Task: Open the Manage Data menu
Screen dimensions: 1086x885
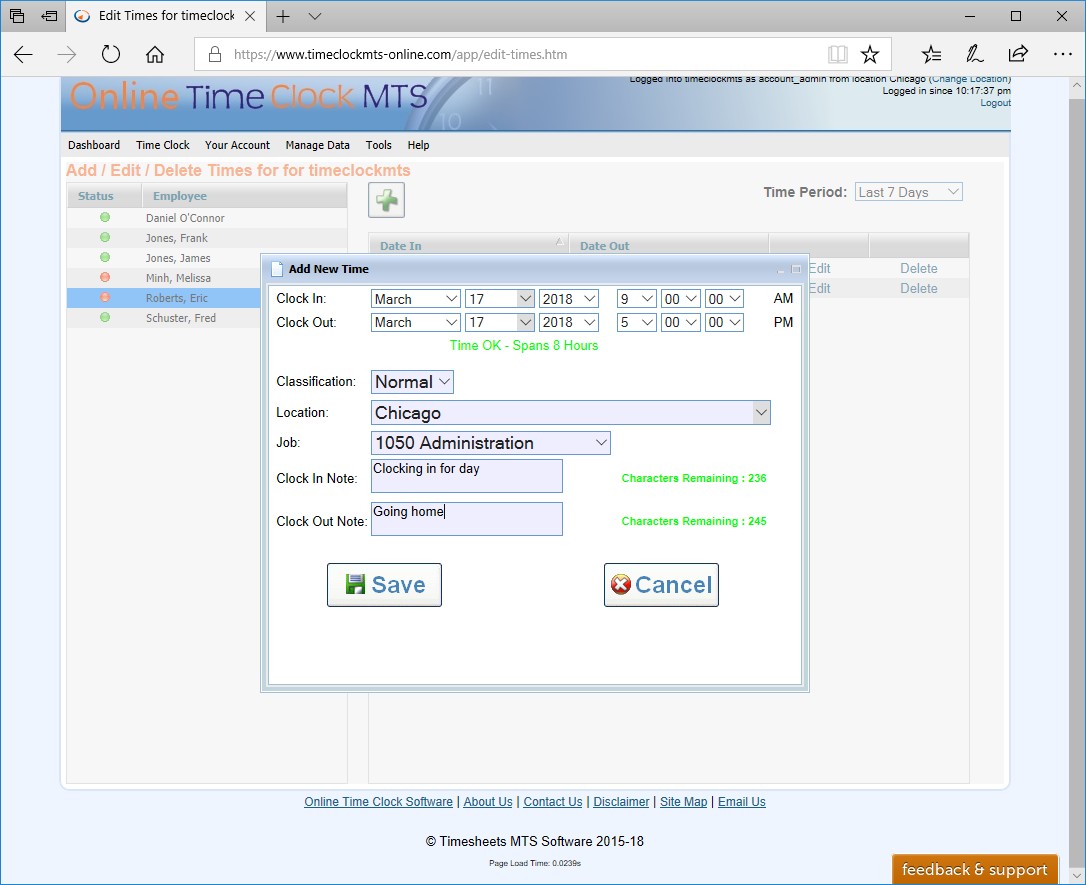Action: 317,145
